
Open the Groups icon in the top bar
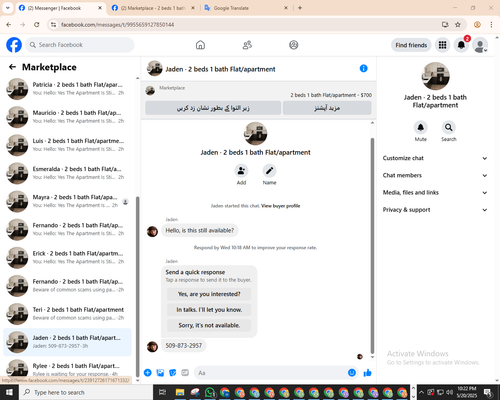tap(294, 45)
